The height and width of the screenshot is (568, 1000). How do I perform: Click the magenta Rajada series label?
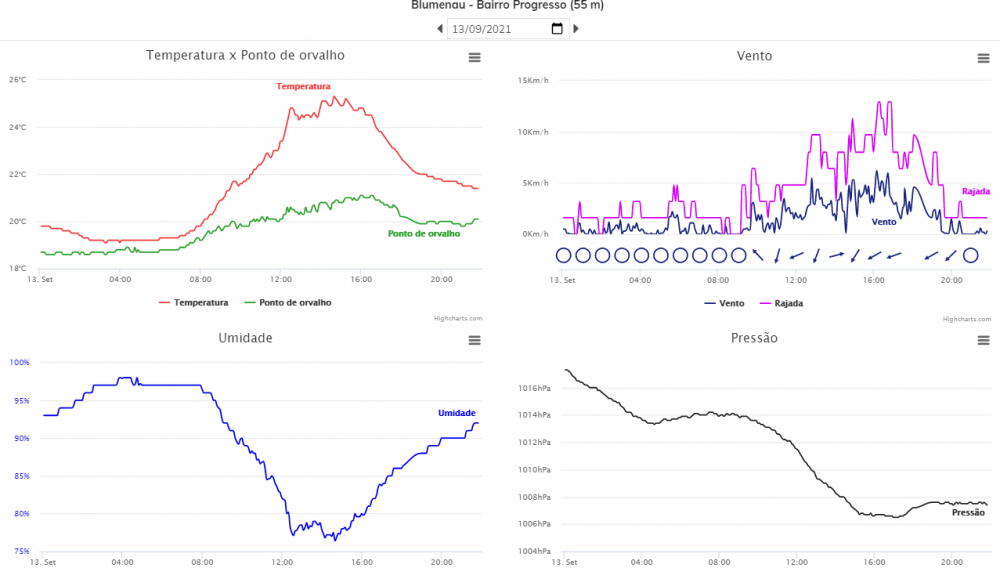(975, 191)
